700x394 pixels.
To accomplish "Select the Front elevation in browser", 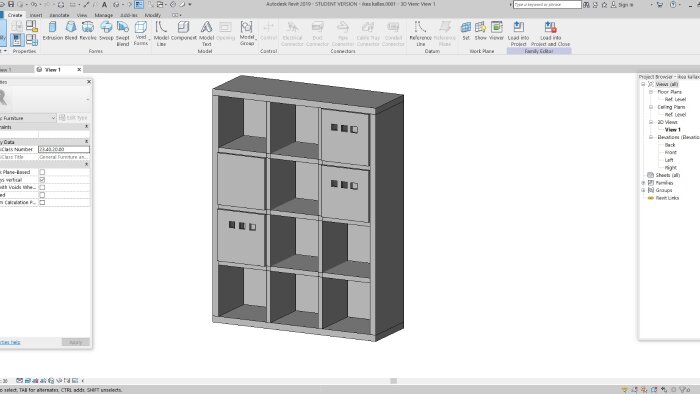I will point(671,153).
